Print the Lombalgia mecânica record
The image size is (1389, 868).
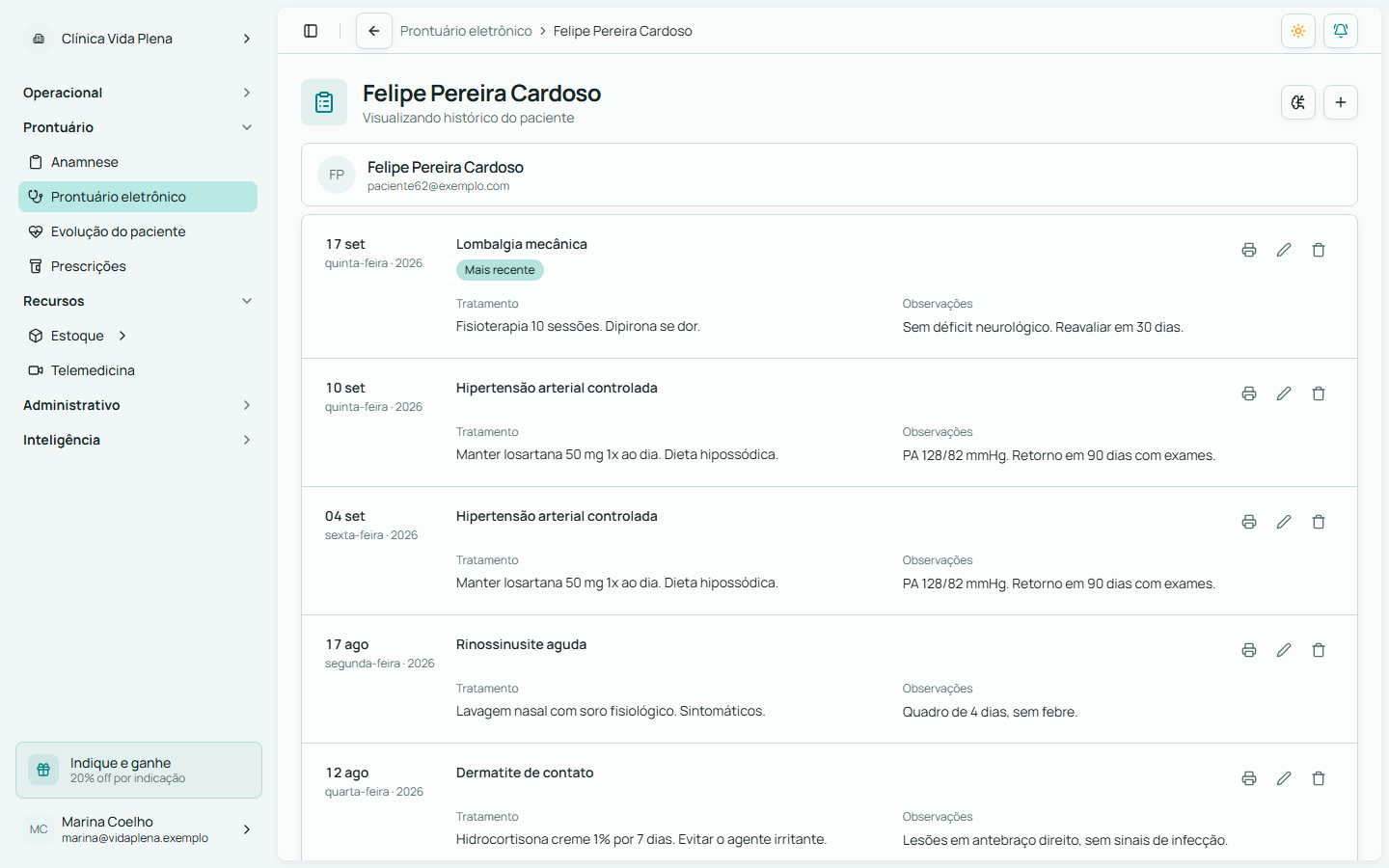1249,250
